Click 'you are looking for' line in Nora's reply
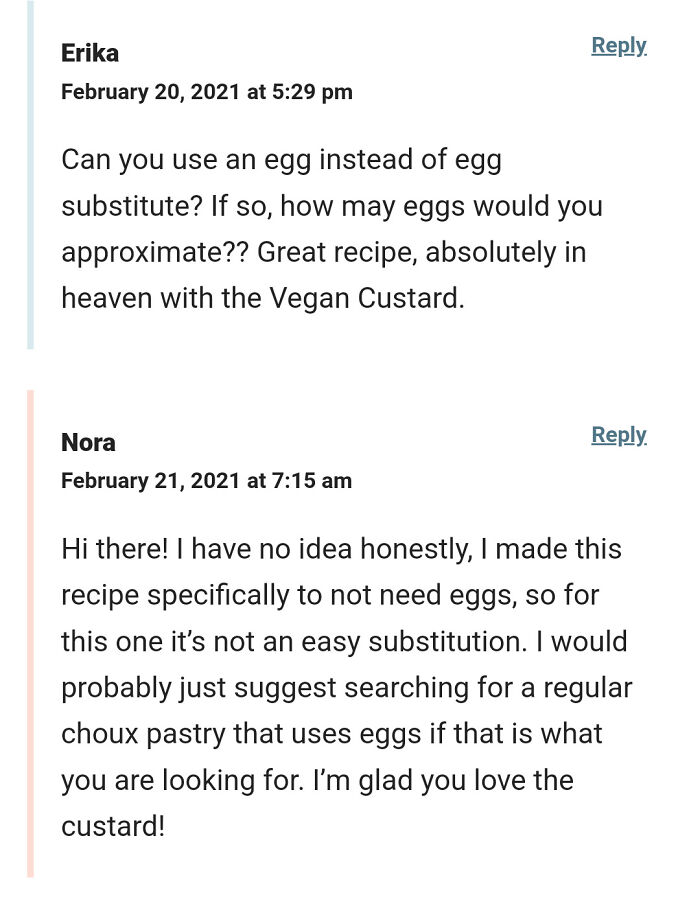This screenshot has width=700, height=906. (x=317, y=781)
